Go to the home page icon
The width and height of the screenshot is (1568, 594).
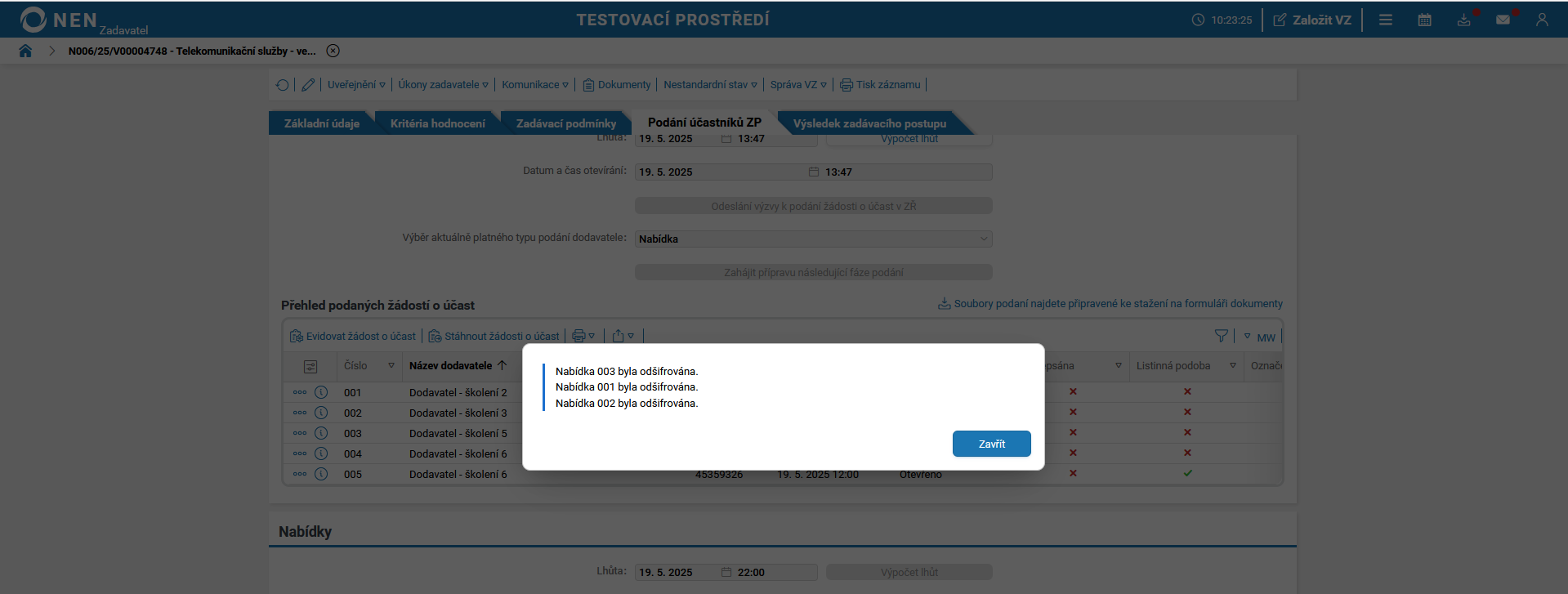coord(25,51)
